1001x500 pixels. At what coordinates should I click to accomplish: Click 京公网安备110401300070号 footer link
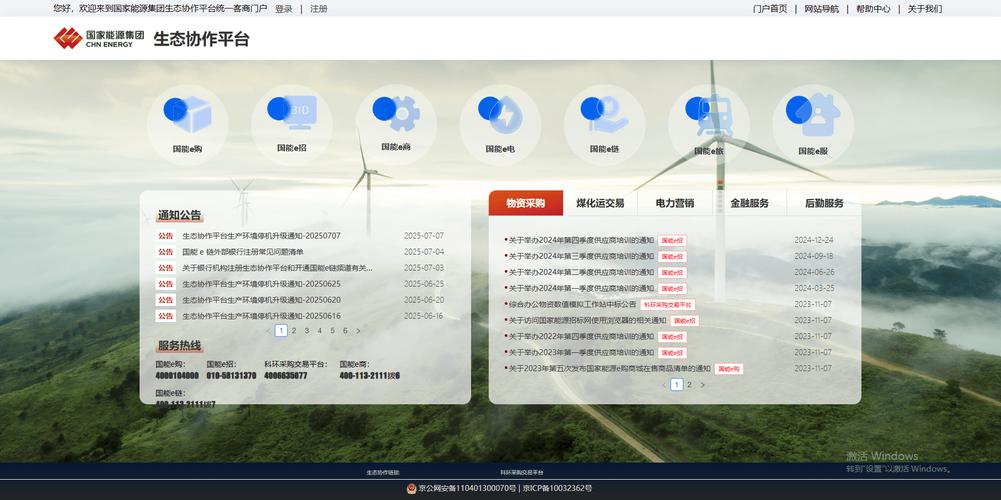pyautogui.click(x=467, y=489)
